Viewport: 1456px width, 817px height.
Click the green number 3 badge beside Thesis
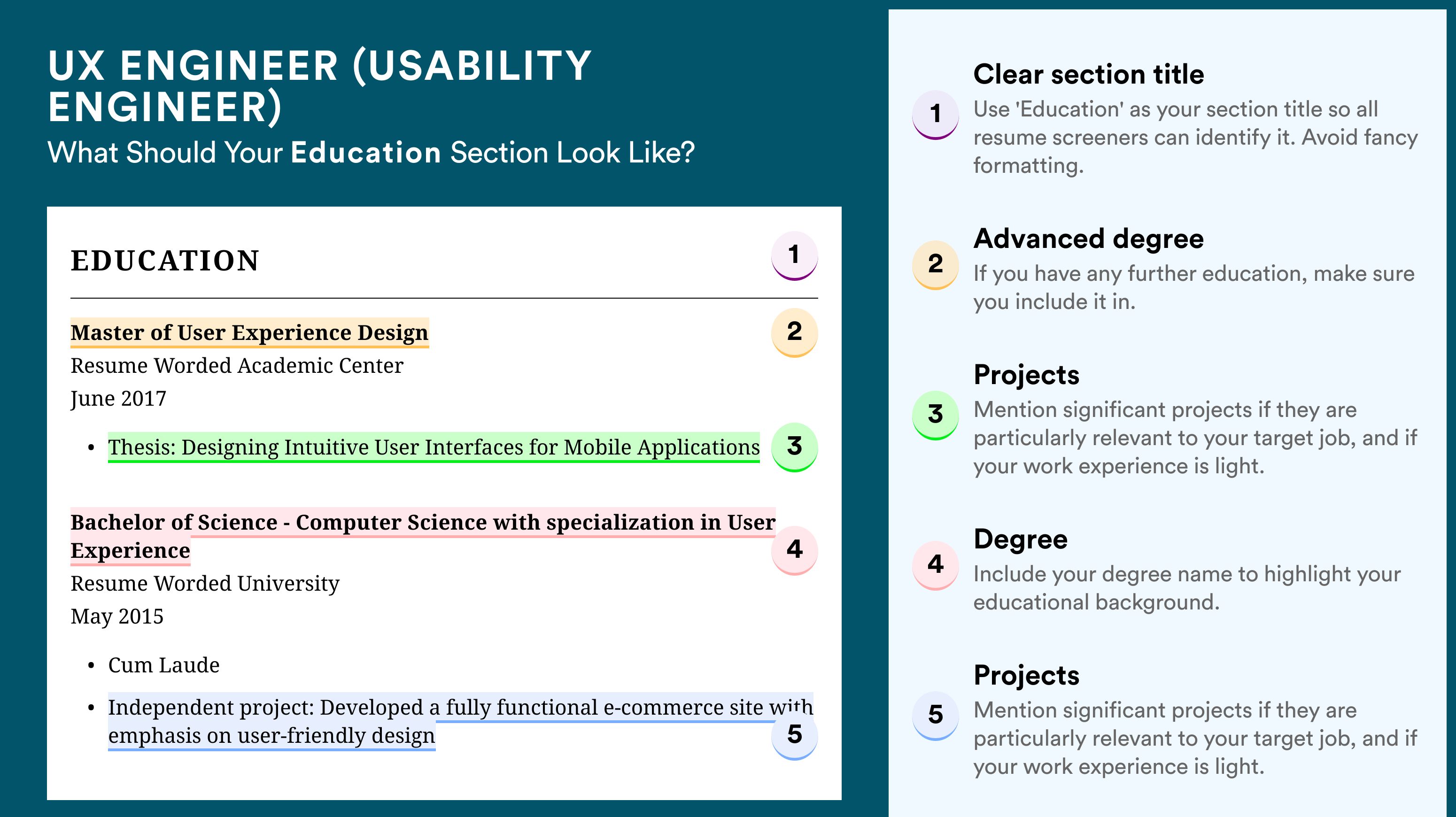point(794,447)
